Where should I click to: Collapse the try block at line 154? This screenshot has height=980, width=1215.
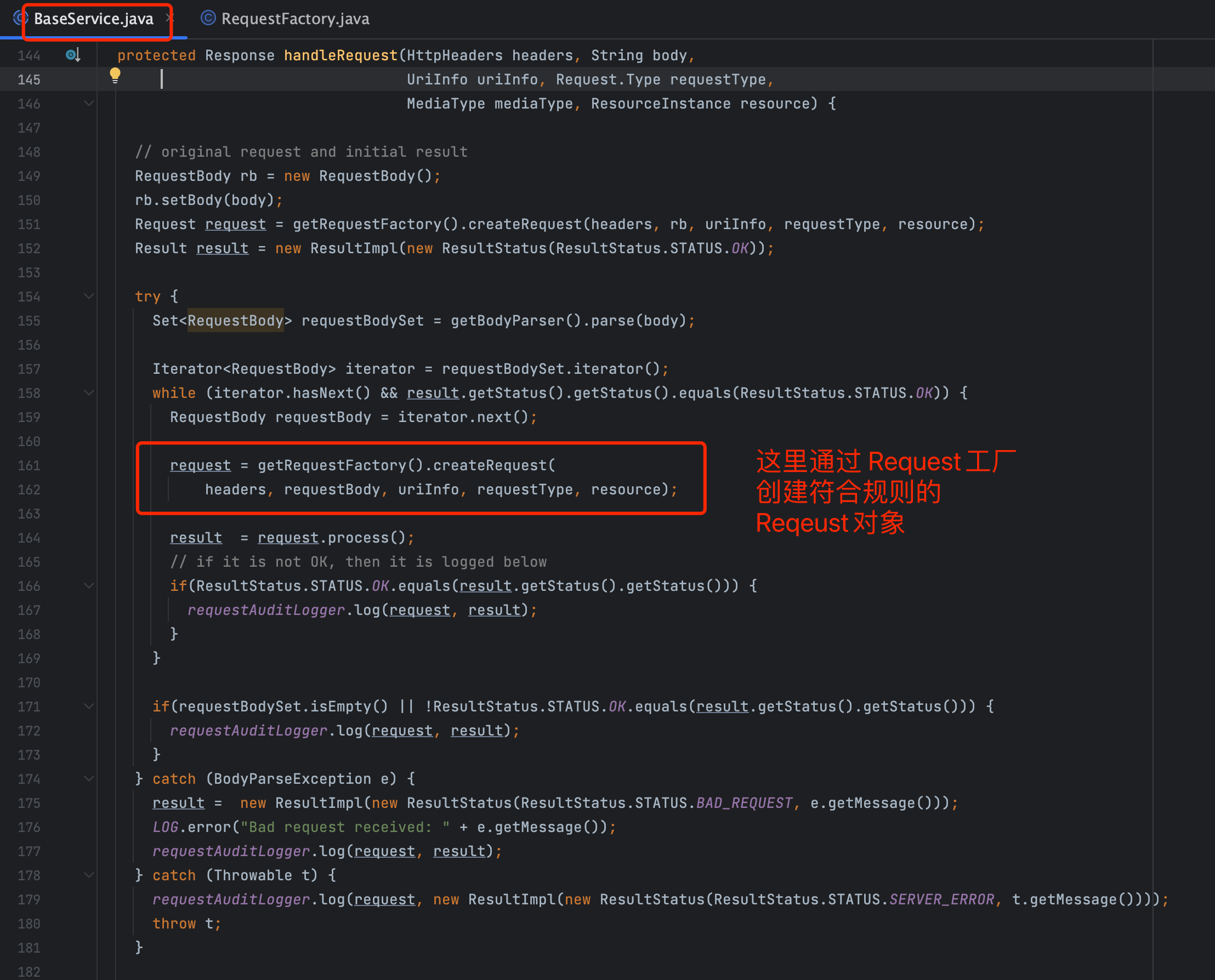[89, 297]
